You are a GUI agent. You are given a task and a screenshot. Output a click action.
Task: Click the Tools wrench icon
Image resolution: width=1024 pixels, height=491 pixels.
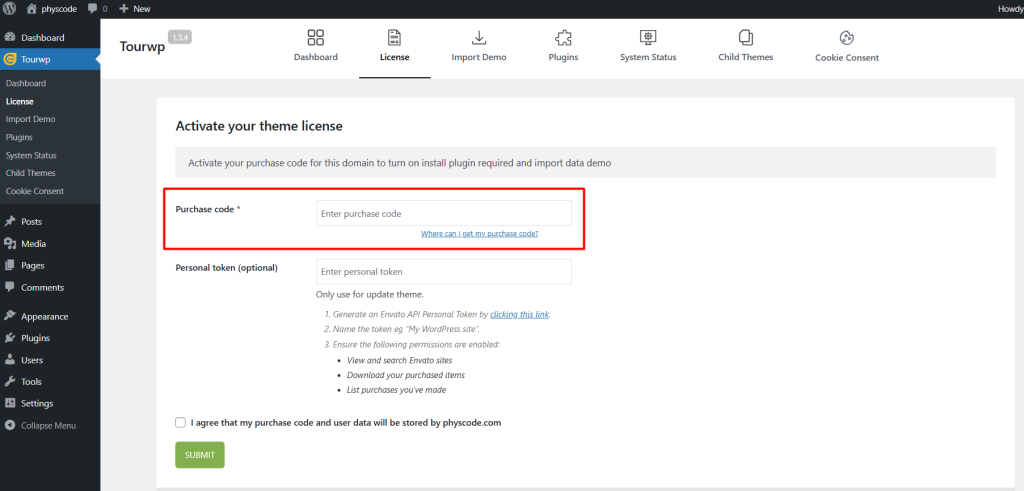click(10, 381)
